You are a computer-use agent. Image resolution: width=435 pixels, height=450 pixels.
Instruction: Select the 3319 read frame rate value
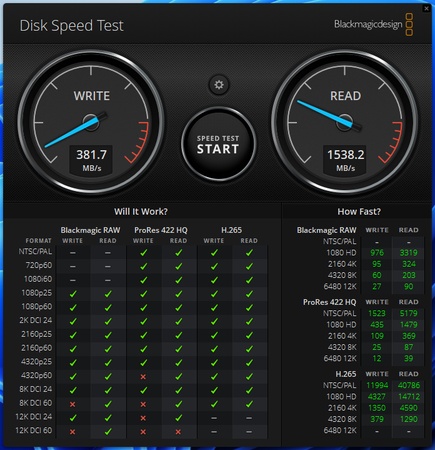point(408,253)
